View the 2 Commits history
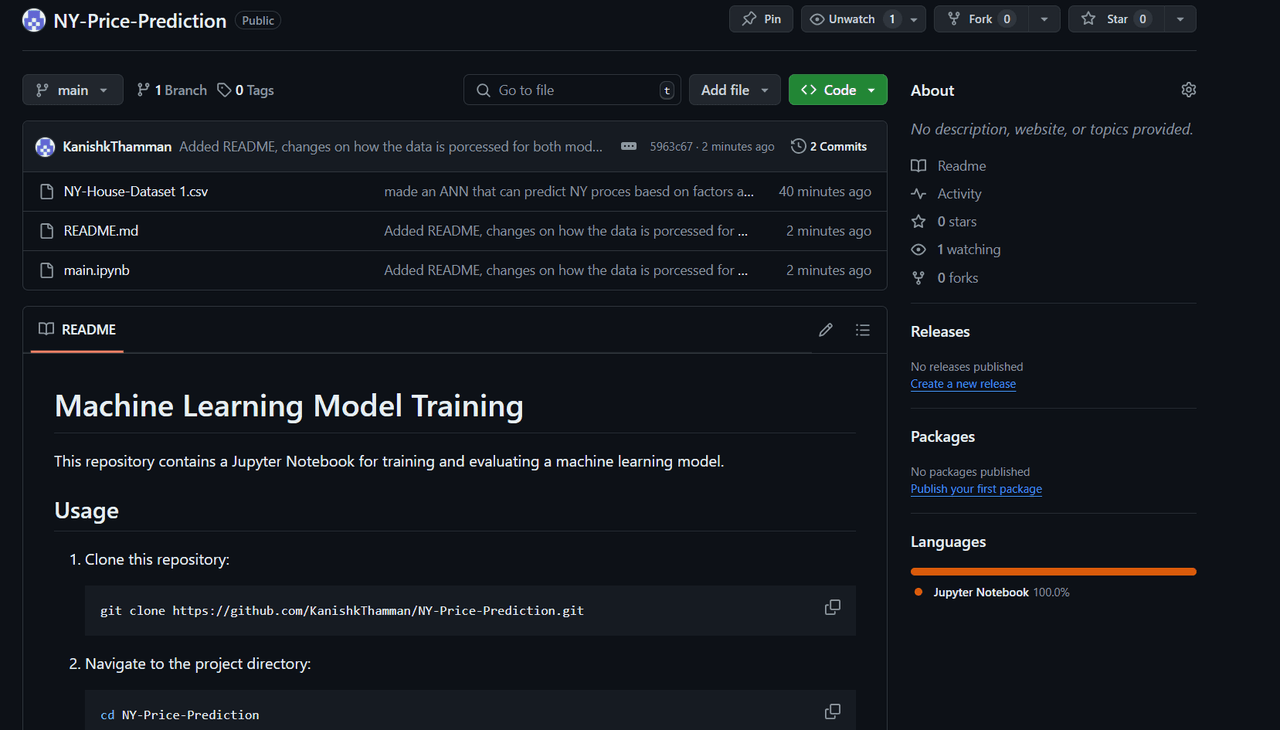 tap(829, 146)
